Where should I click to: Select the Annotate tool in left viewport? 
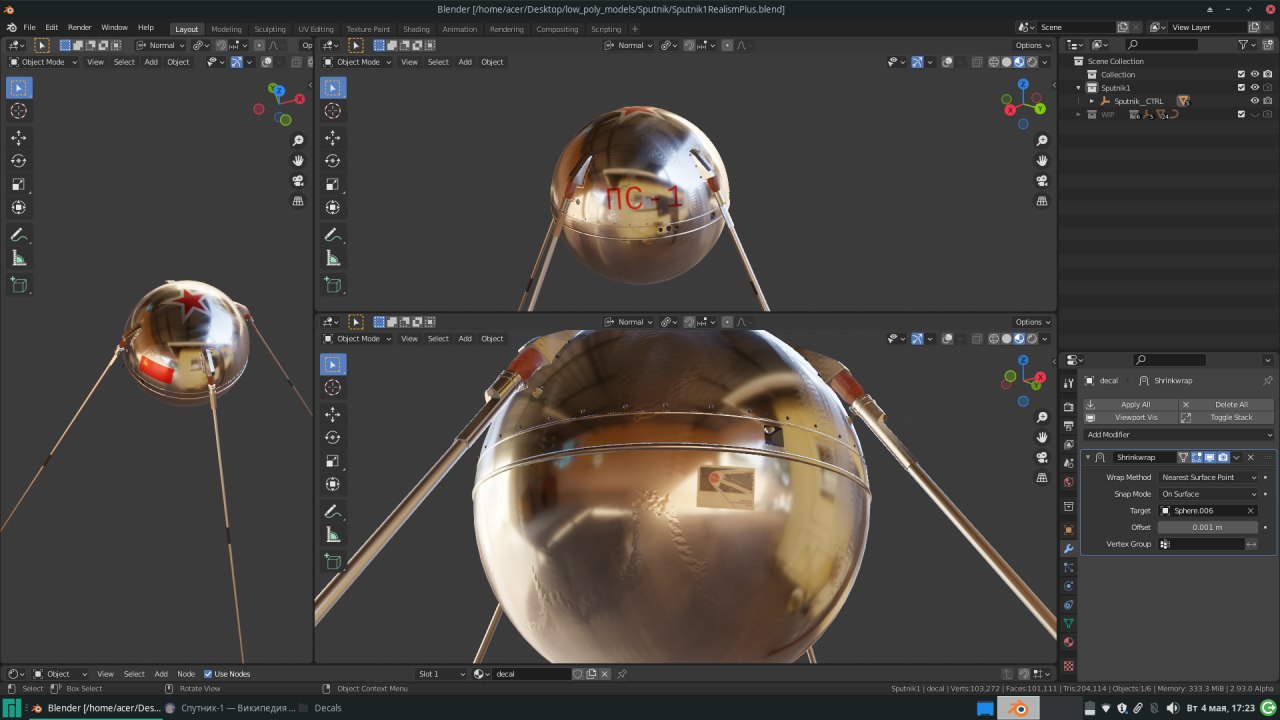[19, 235]
